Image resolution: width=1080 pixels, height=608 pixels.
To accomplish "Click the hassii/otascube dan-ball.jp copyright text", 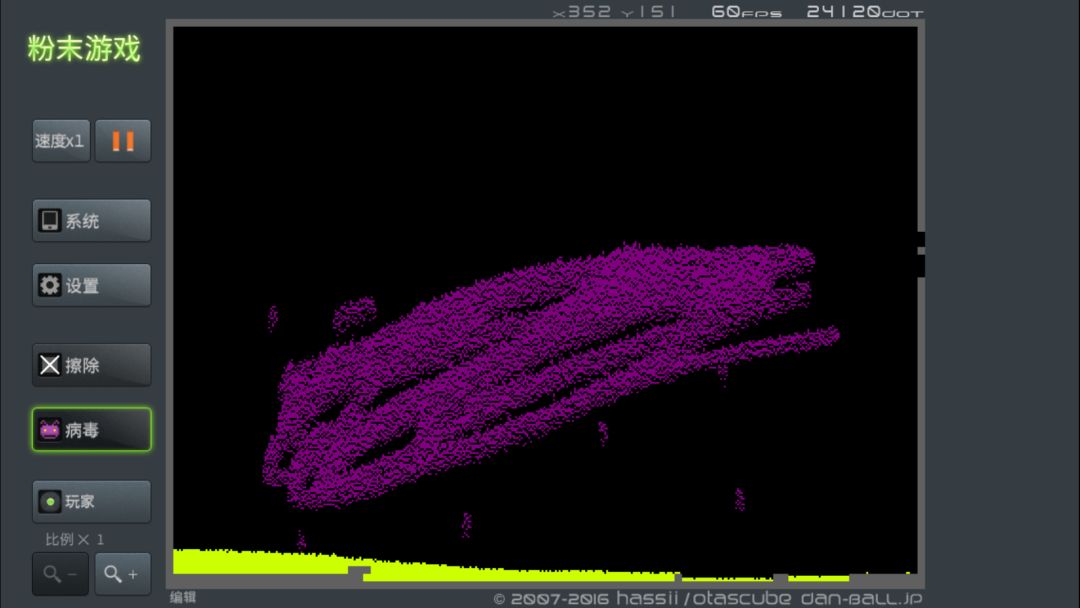I will [x=708, y=598].
